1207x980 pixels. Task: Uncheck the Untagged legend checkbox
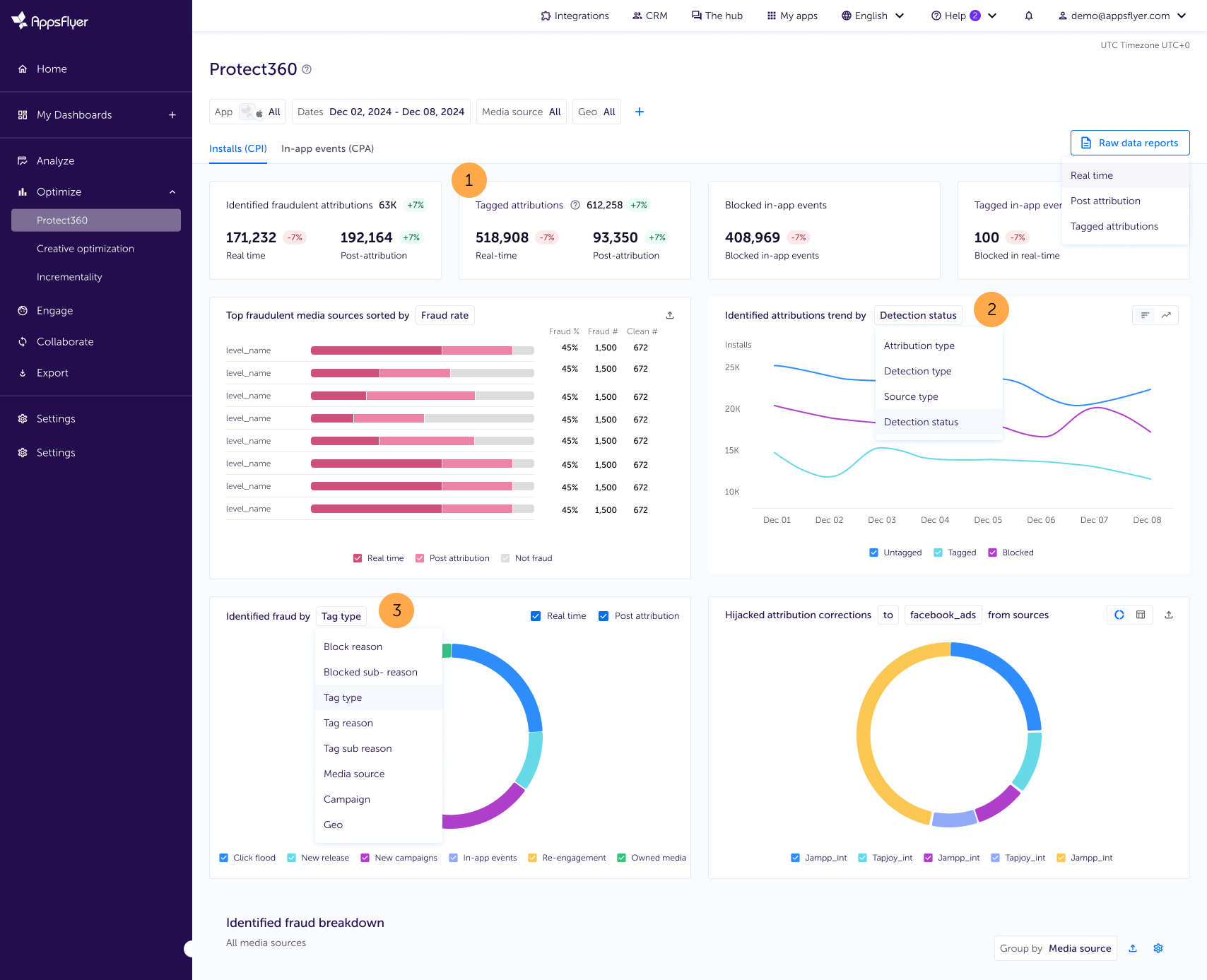pyautogui.click(x=874, y=553)
